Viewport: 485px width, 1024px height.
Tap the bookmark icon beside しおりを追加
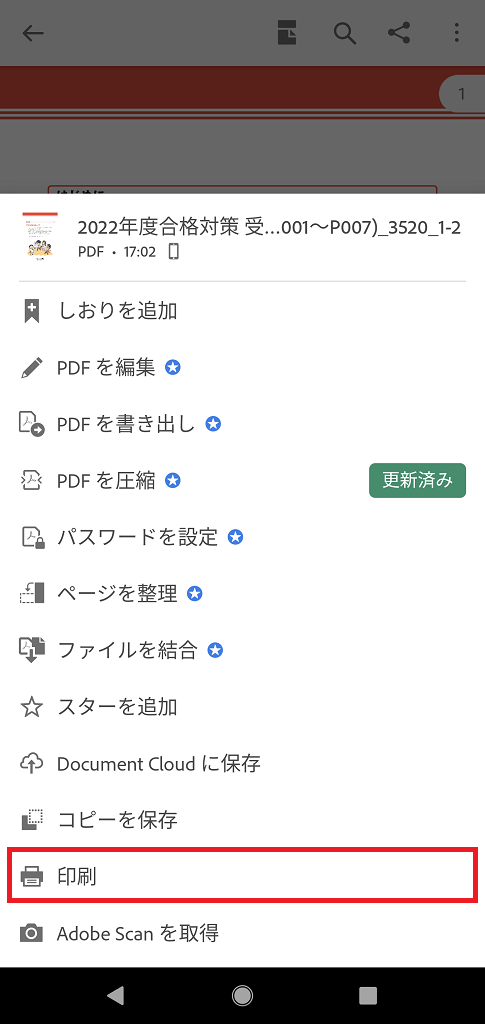pos(31,311)
